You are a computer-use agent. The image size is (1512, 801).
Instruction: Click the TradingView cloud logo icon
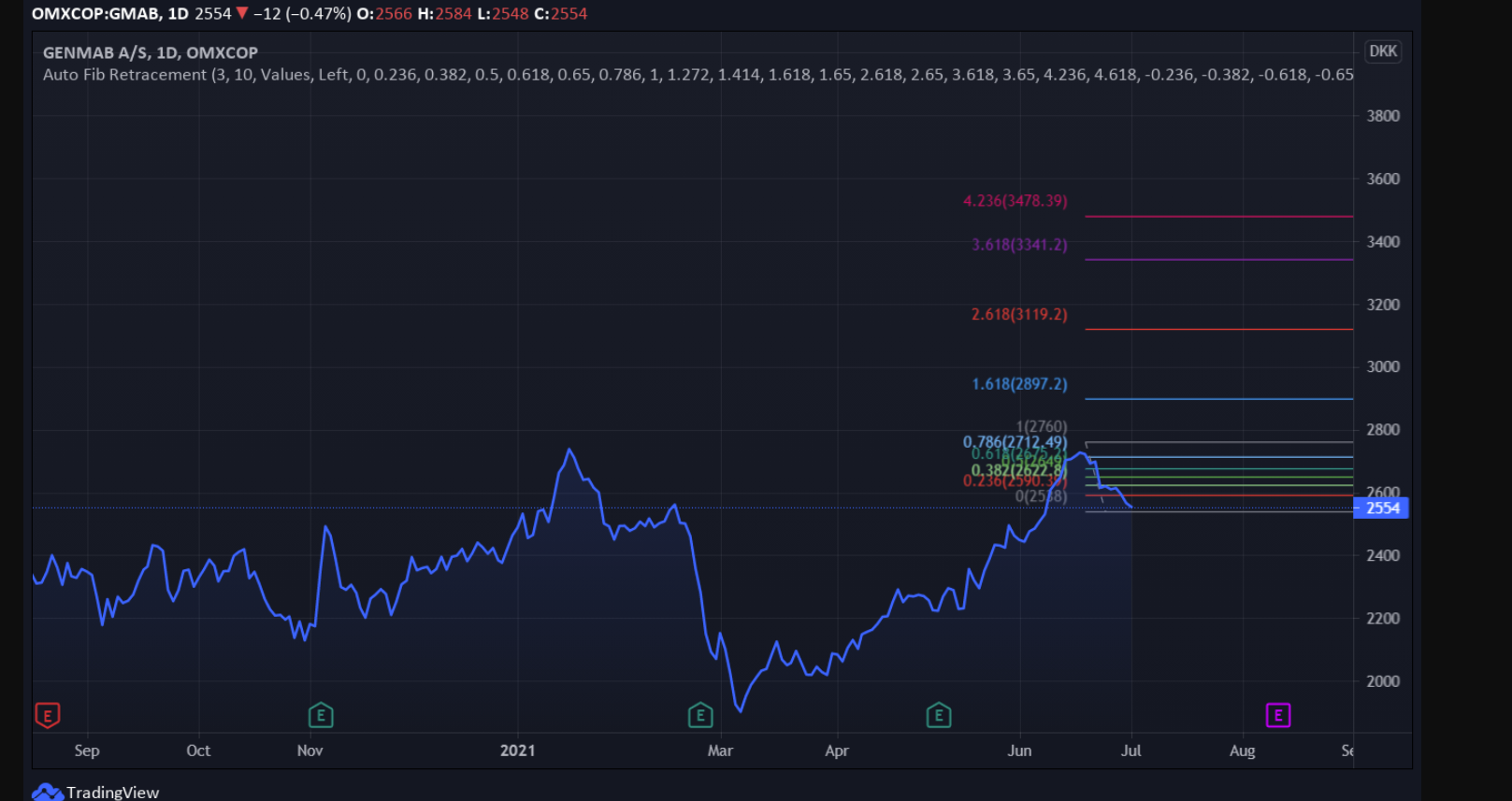click(x=47, y=792)
